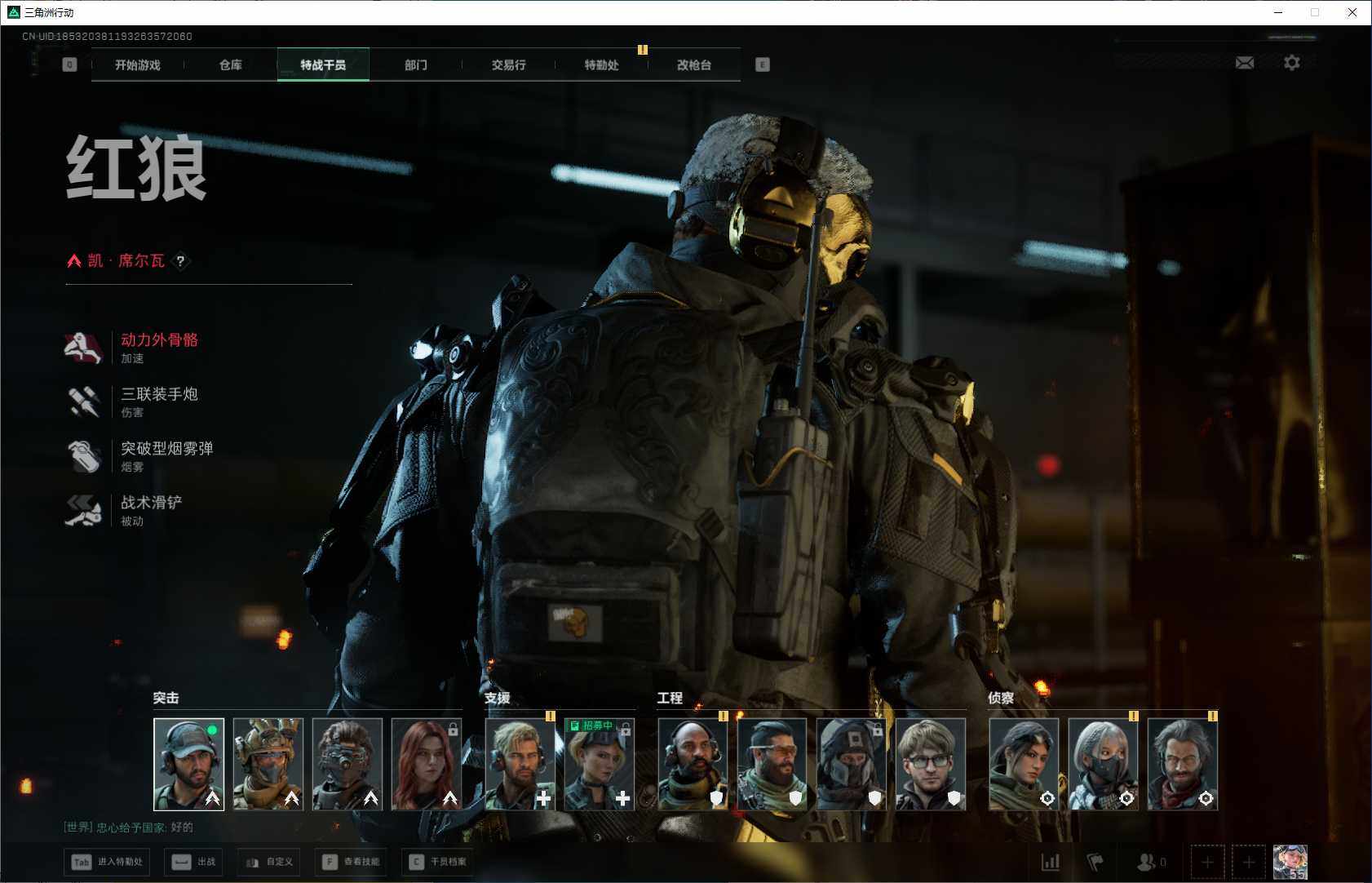Viewport: 1372px width, 883px height.
Task: Select the 突破型烟雾弹 smoke grenade icon
Action: [x=82, y=456]
